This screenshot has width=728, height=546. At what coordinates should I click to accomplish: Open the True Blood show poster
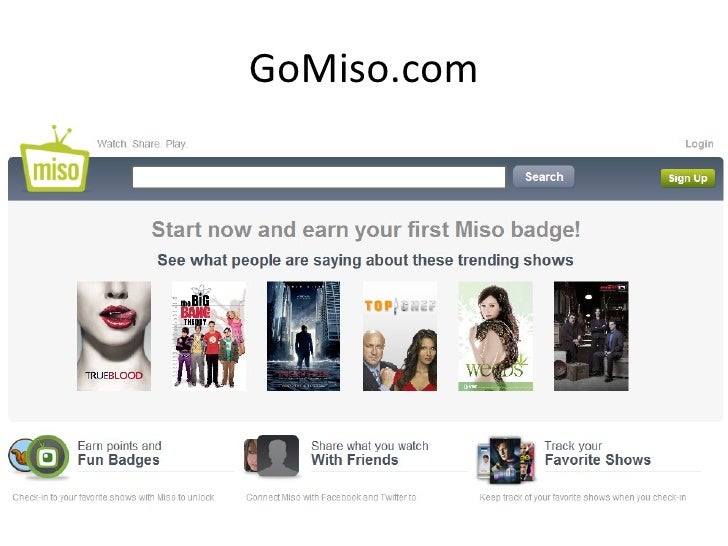114,336
